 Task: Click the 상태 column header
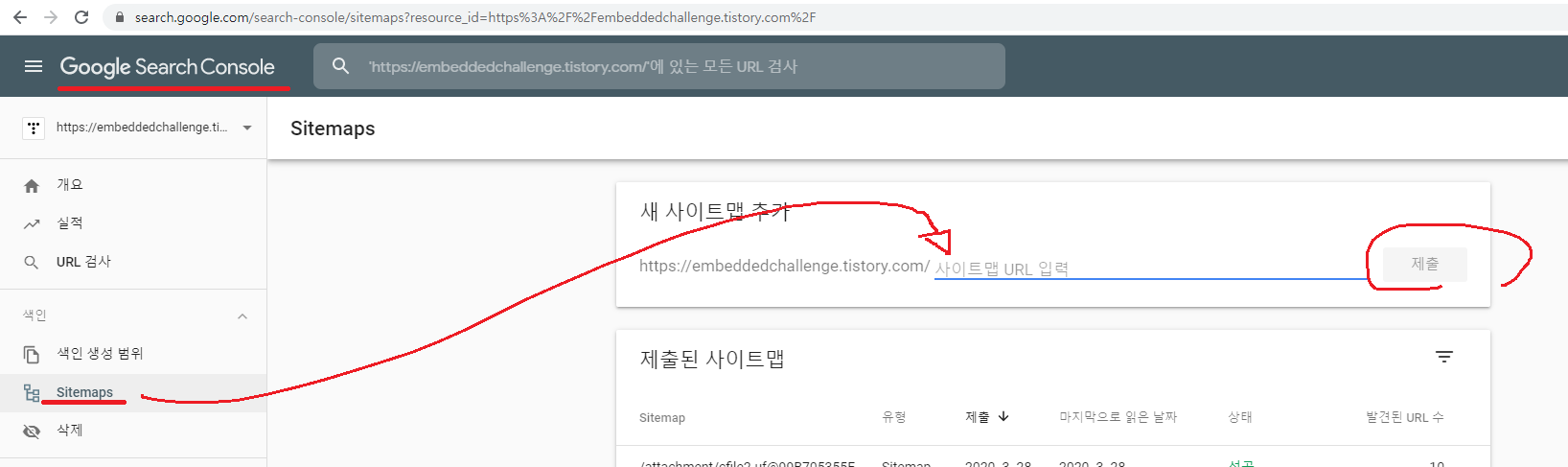click(x=1240, y=417)
